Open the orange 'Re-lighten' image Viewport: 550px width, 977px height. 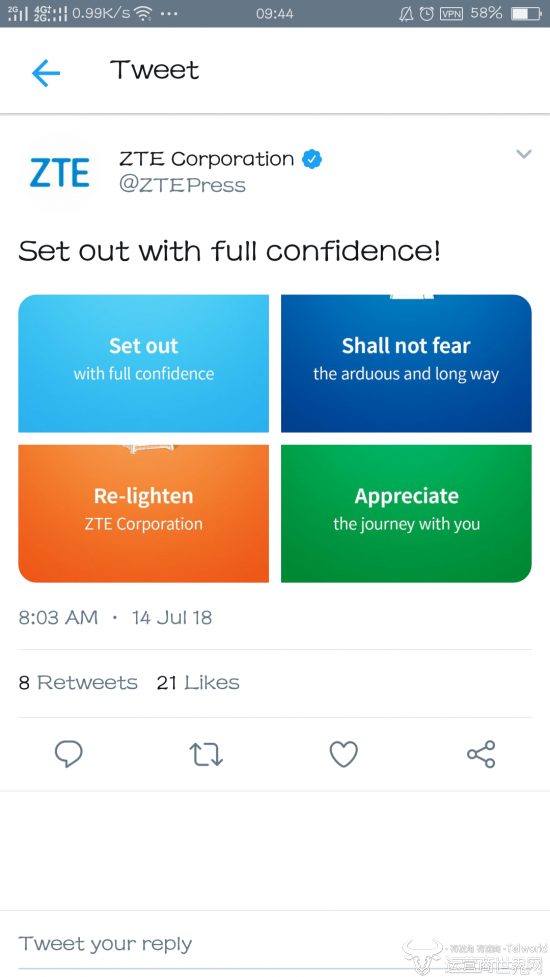143,513
